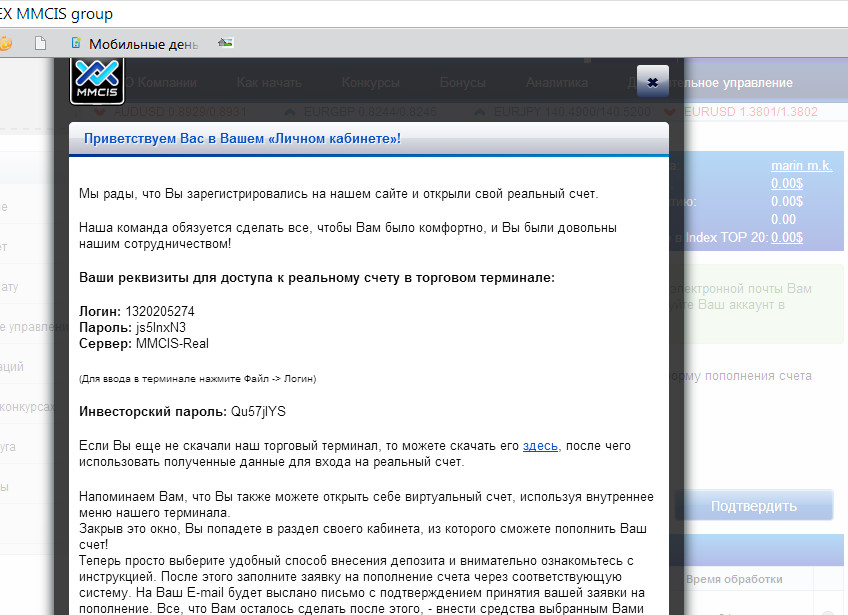Image resolution: width=848 pixels, height=615 pixels.
Task: Click the login number 1320205274
Action: pyautogui.click(x=160, y=312)
